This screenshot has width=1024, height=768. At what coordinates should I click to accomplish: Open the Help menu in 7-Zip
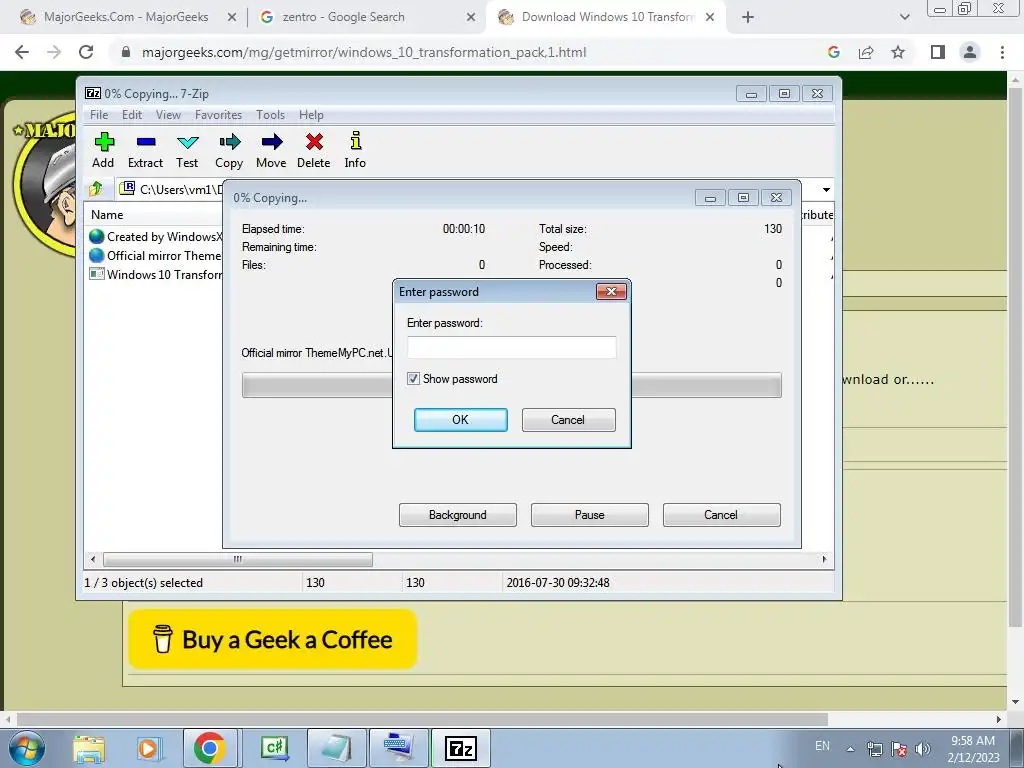(312, 115)
